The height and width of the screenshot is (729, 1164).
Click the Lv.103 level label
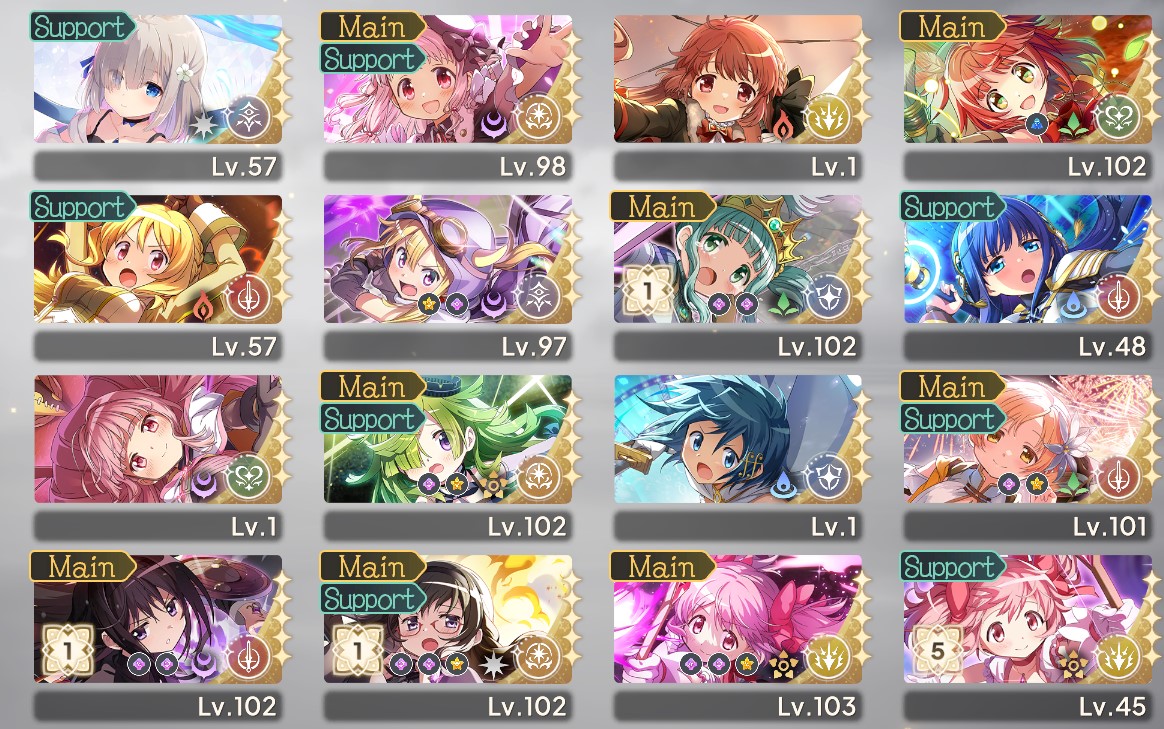pos(817,706)
